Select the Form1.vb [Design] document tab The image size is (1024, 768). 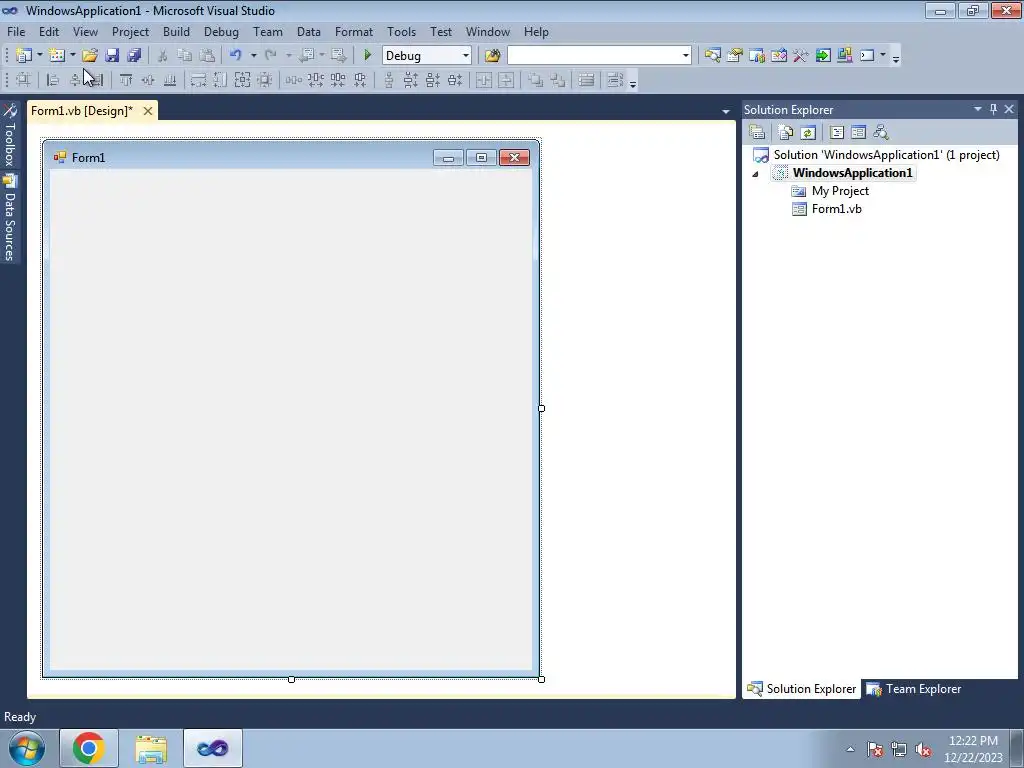coord(82,111)
